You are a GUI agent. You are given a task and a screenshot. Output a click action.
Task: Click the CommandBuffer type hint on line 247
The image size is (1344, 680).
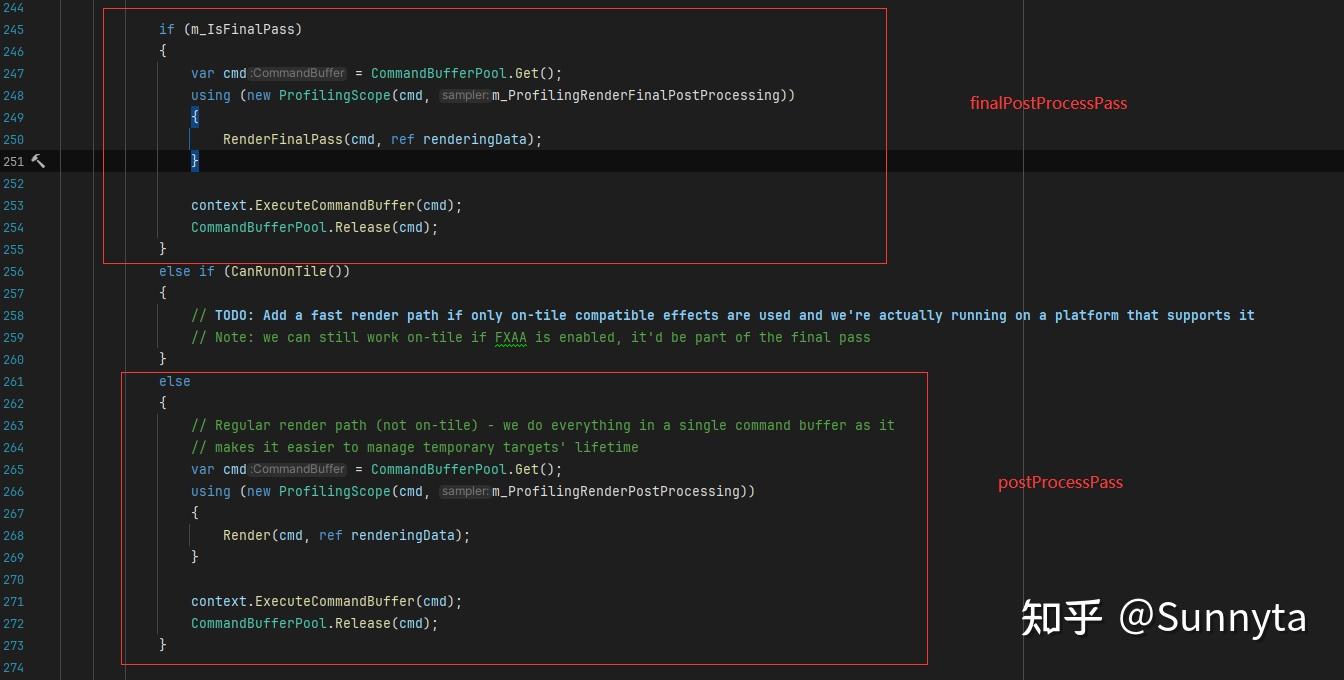coord(298,73)
